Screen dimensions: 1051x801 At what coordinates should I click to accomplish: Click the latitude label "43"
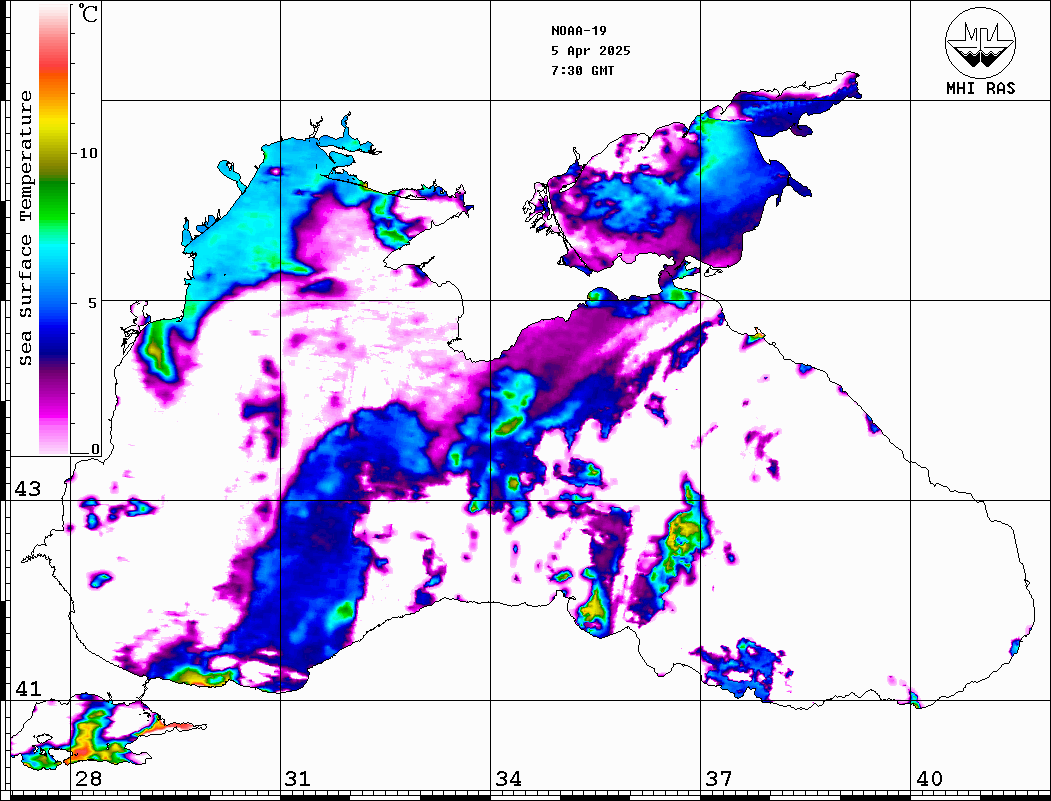coord(28,489)
